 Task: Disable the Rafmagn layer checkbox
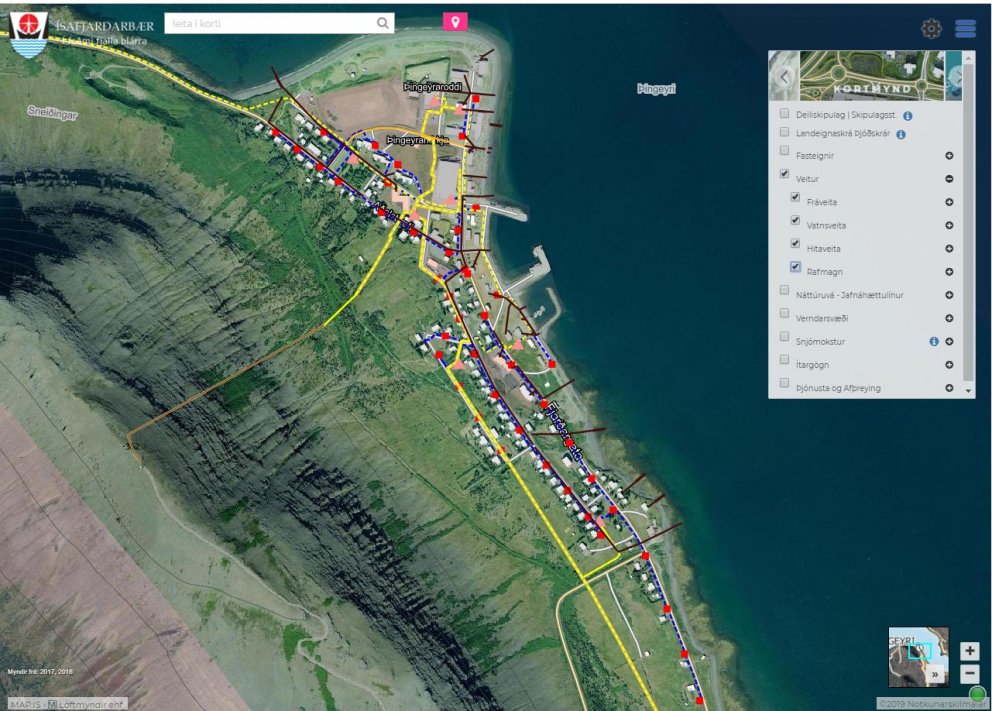point(796,267)
